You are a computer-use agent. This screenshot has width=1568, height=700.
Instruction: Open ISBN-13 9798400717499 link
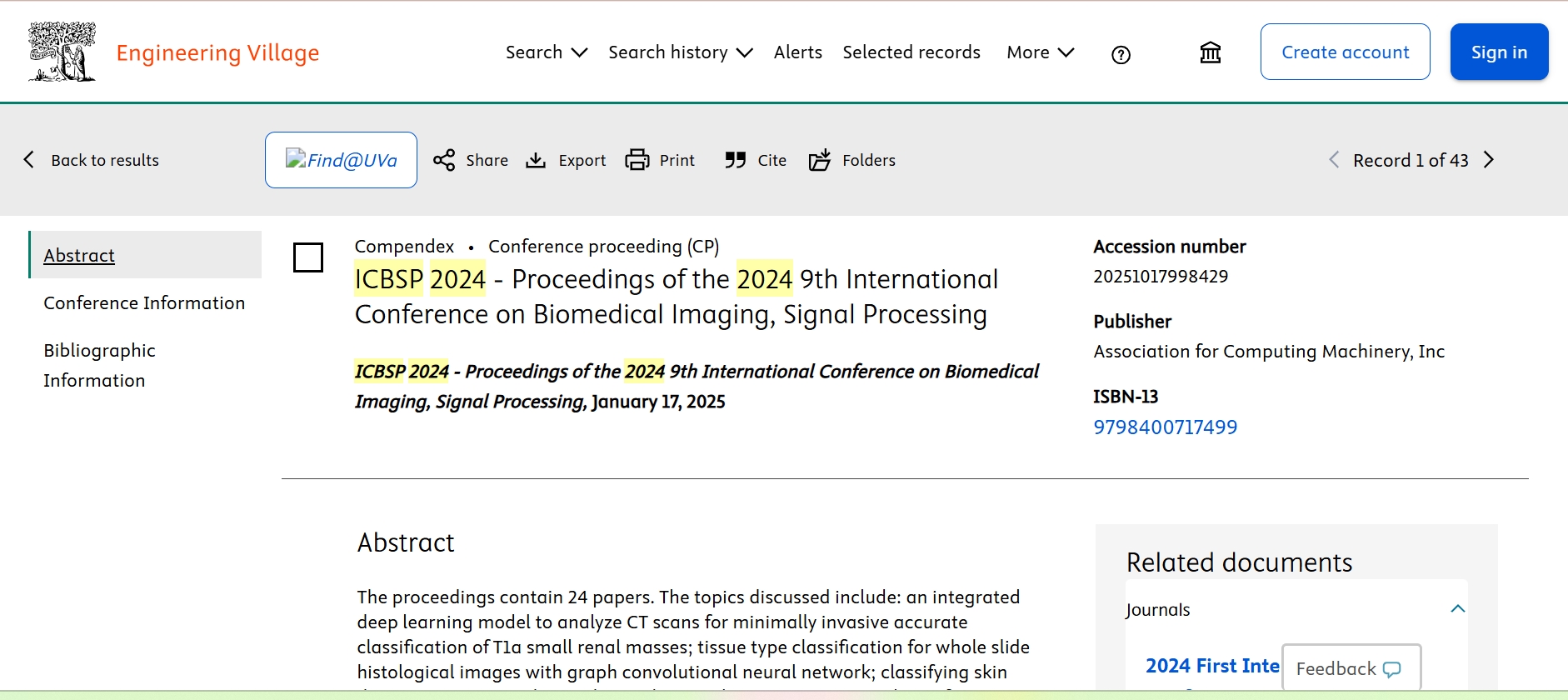(1165, 427)
